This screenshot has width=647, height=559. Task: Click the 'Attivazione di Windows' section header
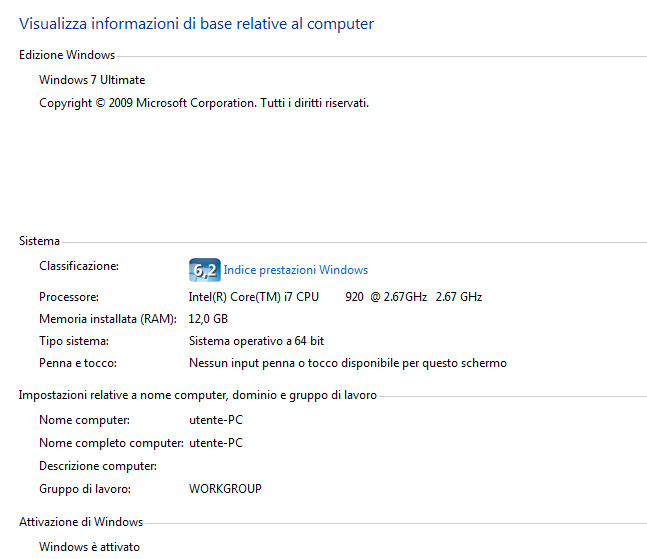pyautogui.click(x=81, y=522)
